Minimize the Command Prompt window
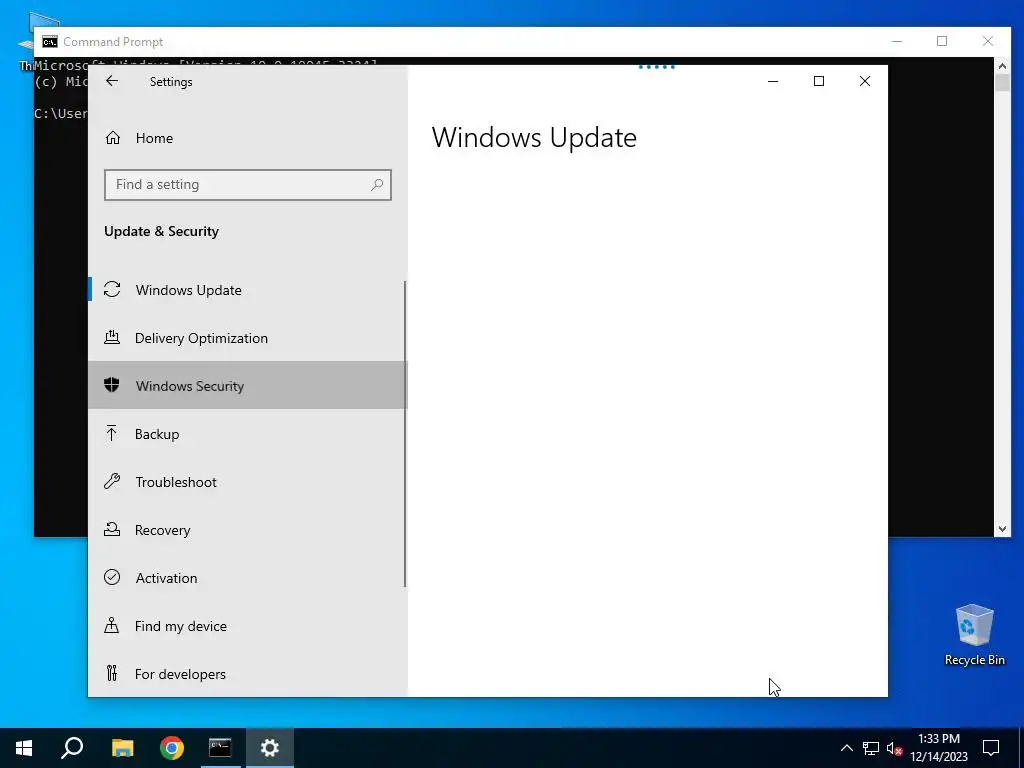Image resolution: width=1024 pixels, height=768 pixels. tap(897, 41)
